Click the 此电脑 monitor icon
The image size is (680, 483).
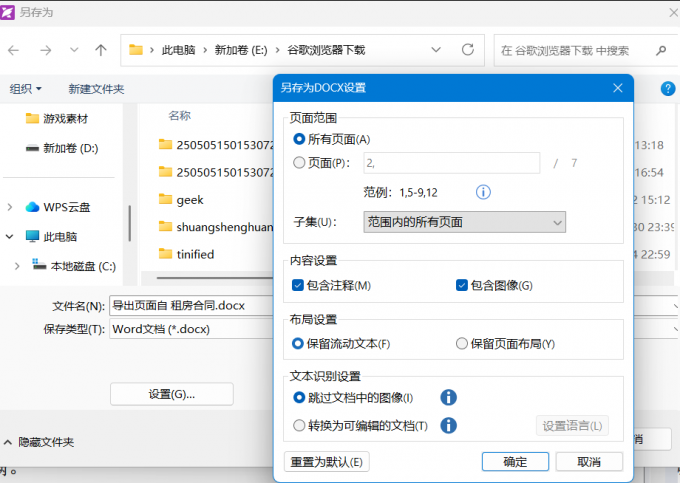point(32,236)
